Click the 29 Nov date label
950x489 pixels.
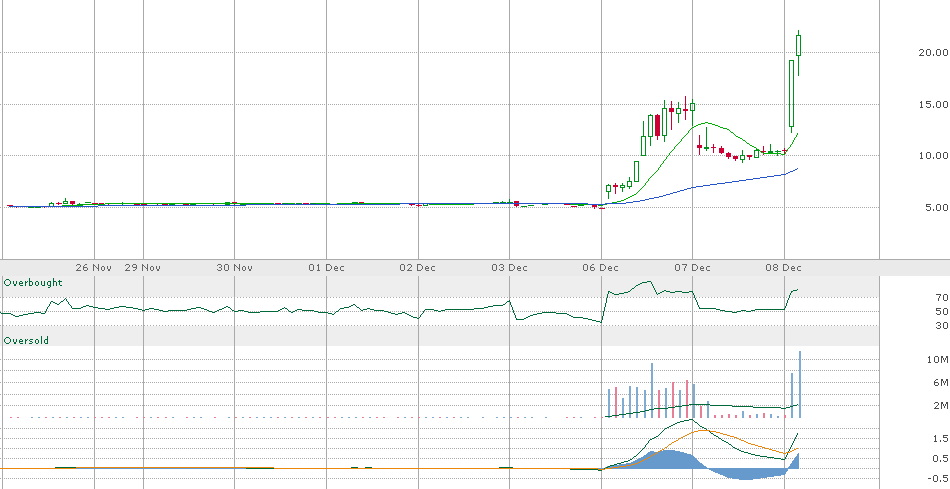pos(142,267)
